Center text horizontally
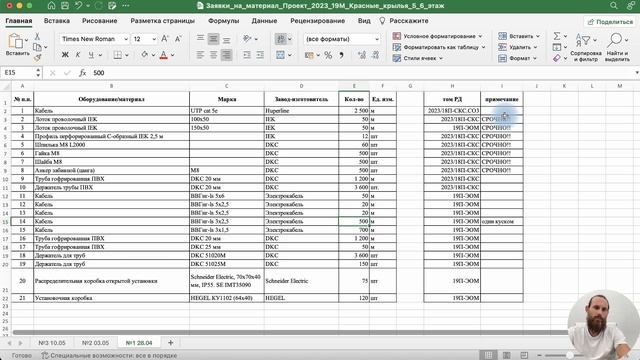This screenshot has height=360, width=640. (x=213, y=55)
